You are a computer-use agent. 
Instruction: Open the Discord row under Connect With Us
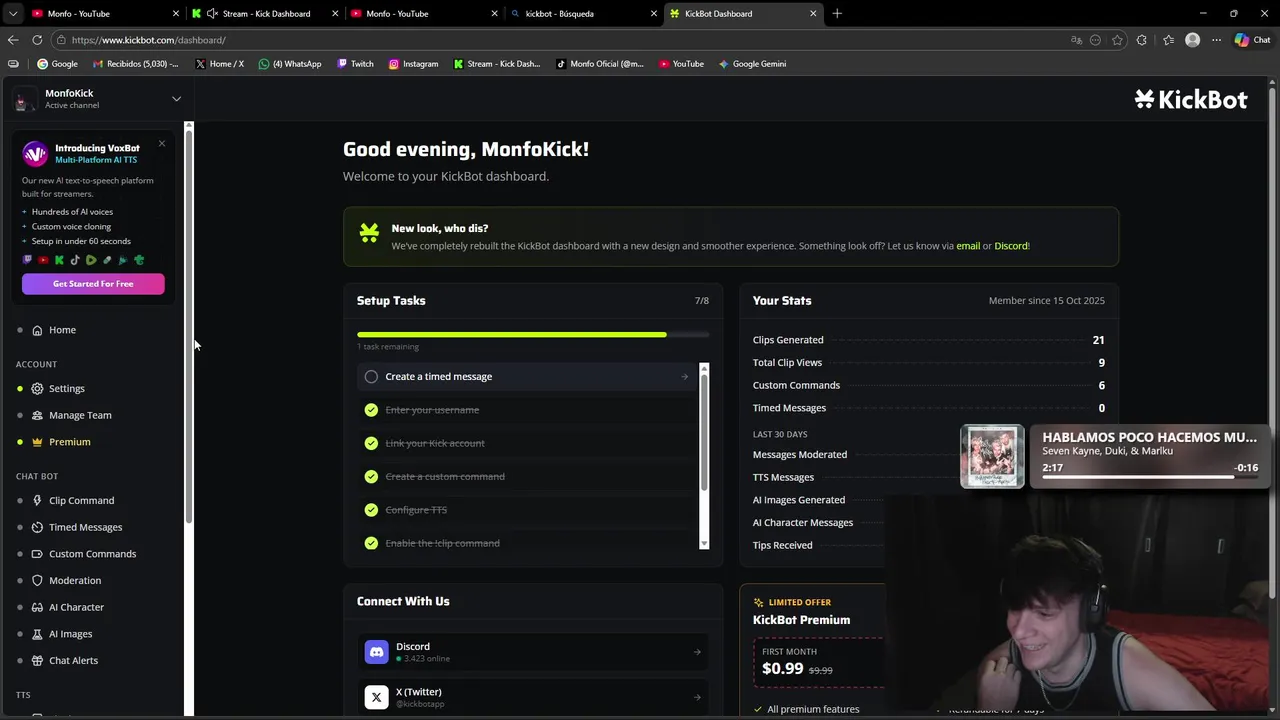point(533,652)
